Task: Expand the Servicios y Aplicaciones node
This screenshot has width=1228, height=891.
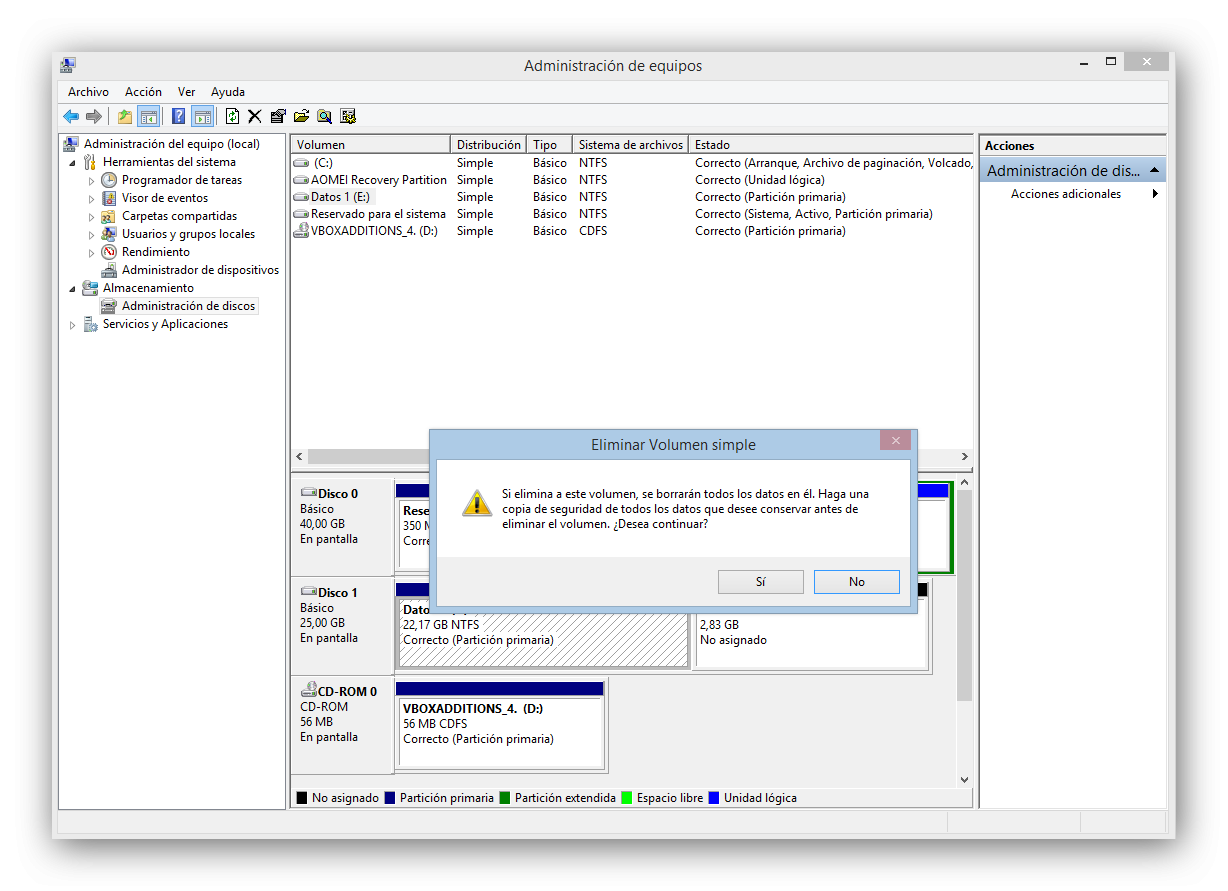Action: click(x=72, y=325)
